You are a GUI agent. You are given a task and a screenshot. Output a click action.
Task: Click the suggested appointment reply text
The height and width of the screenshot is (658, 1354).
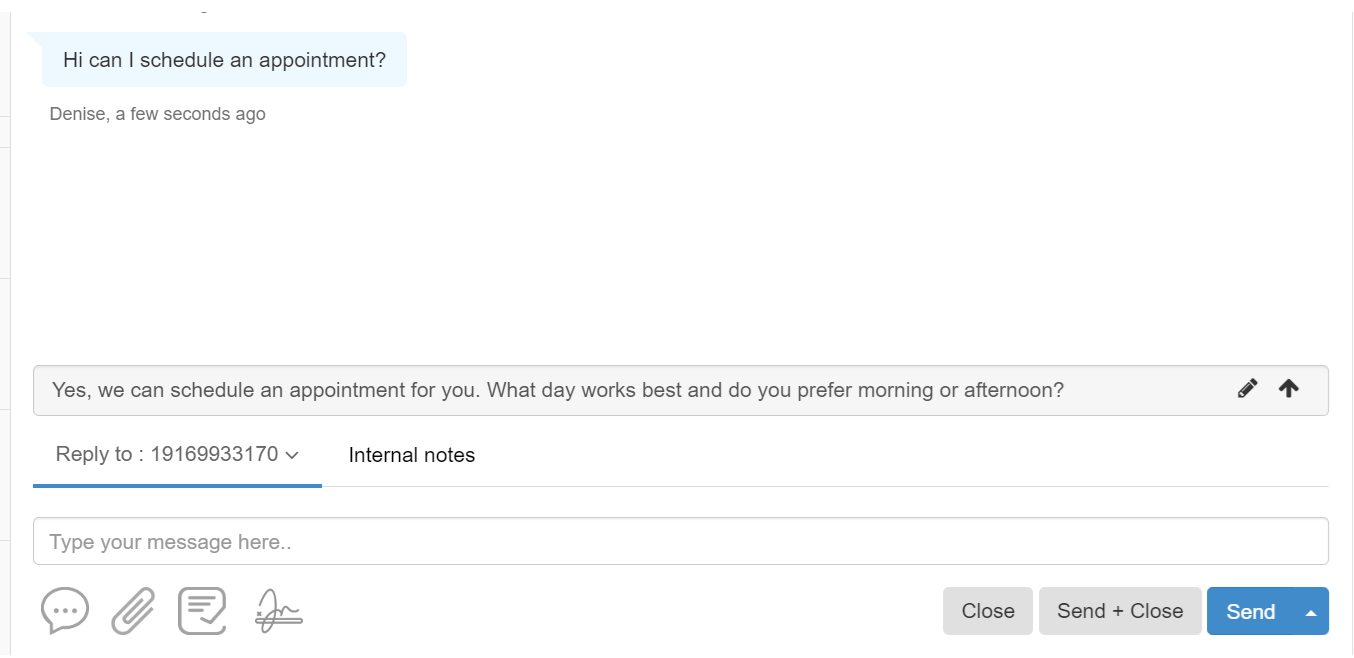point(557,390)
